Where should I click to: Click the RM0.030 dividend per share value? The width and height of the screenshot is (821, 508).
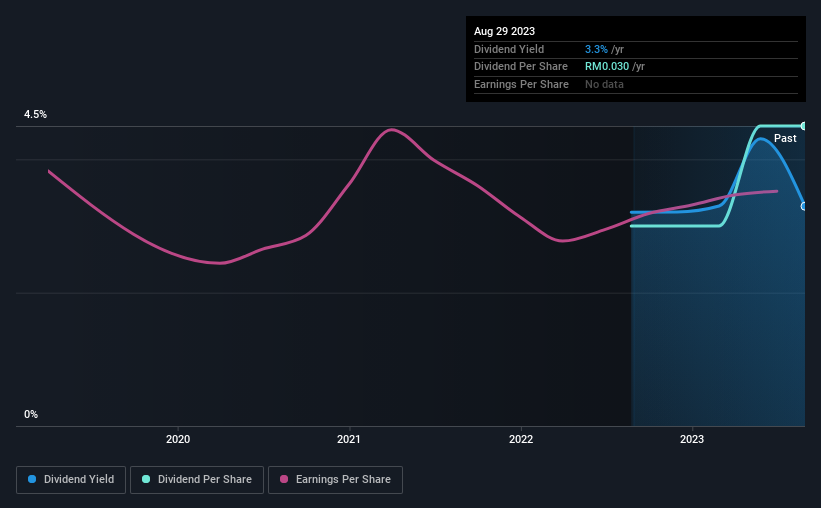tap(608, 66)
